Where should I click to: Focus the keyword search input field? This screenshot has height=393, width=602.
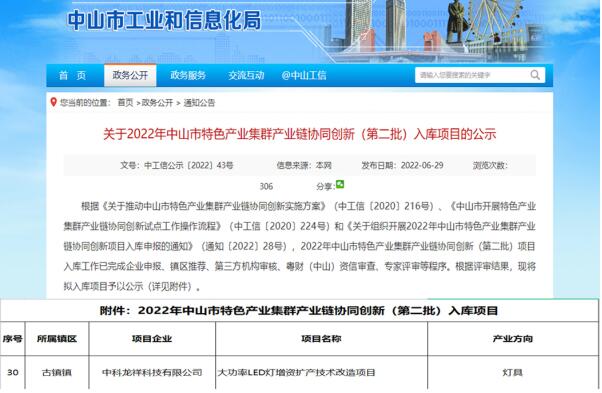(x=472, y=75)
